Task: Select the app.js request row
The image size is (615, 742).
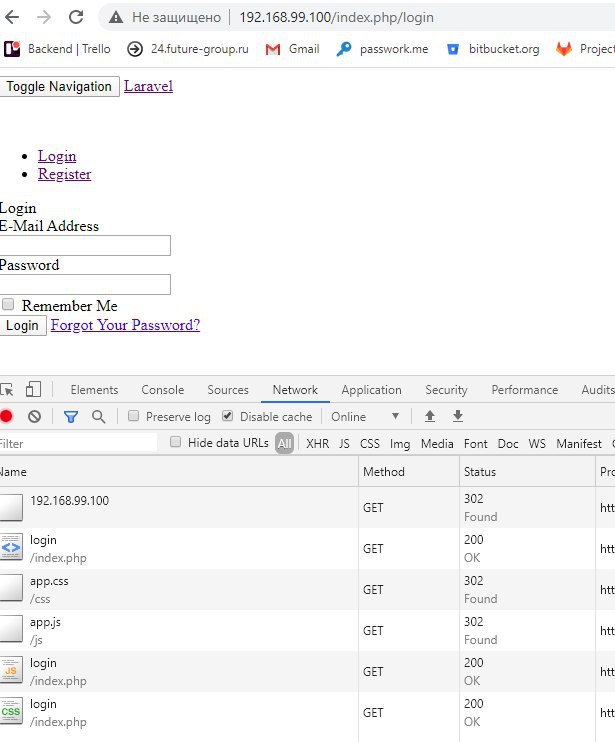Action: point(308,631)
